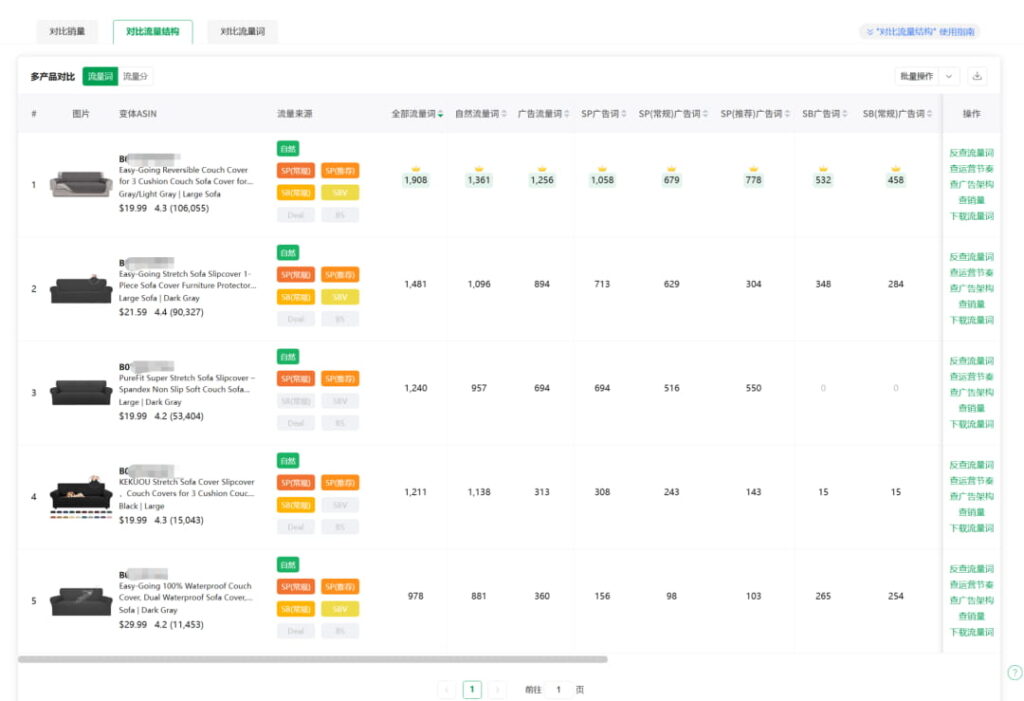Sort by 全部流量词 column sort icon
This screenshot has width=1024, height=701.
tap(441, 114)
